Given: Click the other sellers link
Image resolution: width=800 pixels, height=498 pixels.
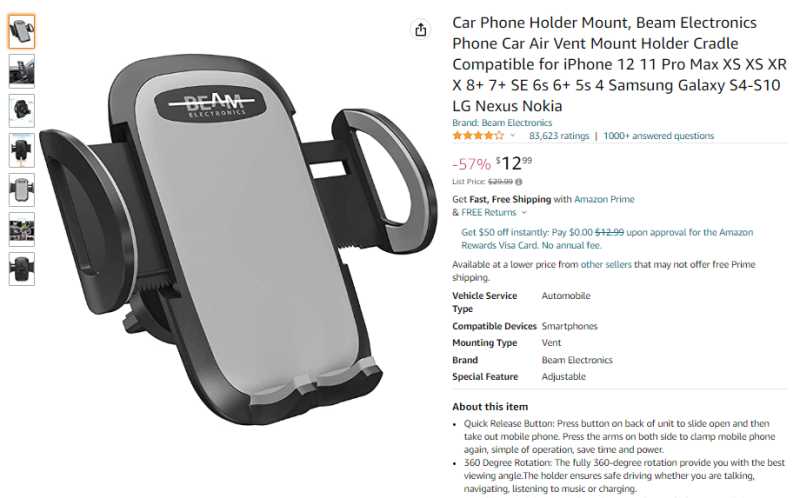Looking at the screenshot, I should (x=606, y=264).
